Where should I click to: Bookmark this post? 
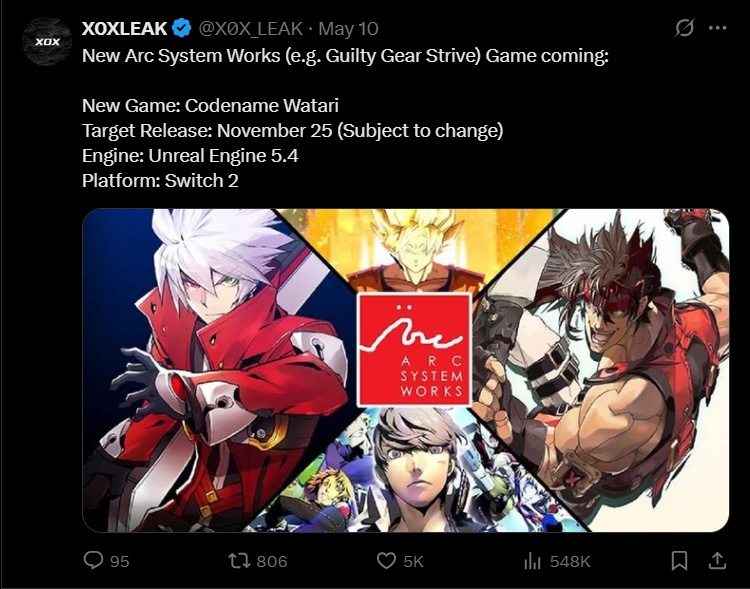[x=679, y=561]
